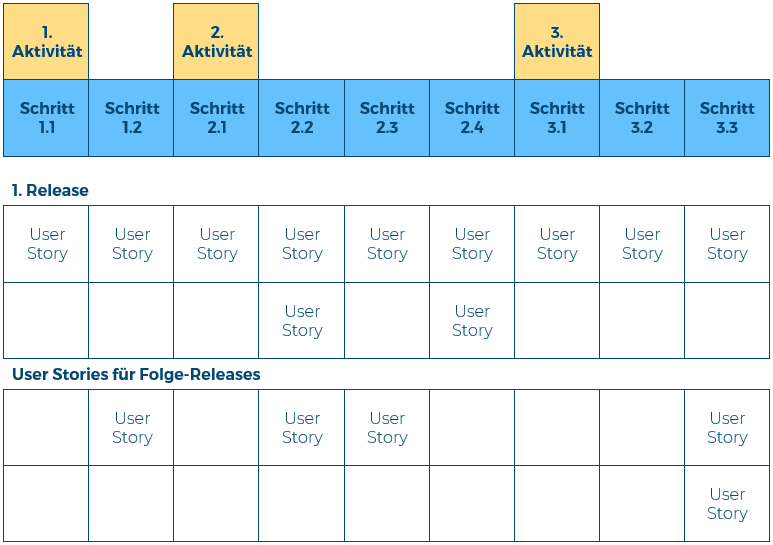Click the "Schritt 2.4" blue box

click(472, 118)
